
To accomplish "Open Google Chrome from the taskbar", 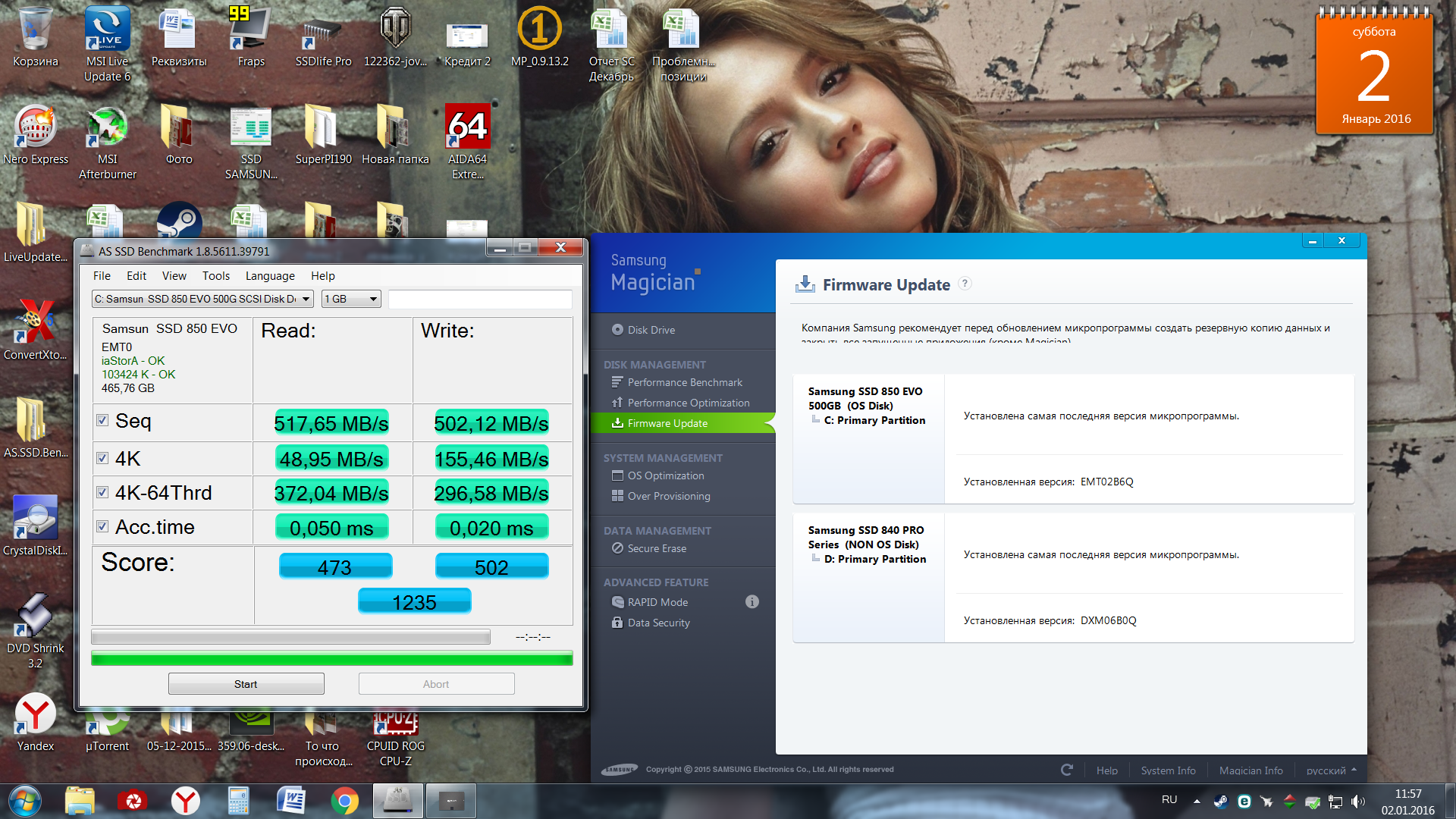I will coord(344,801).
